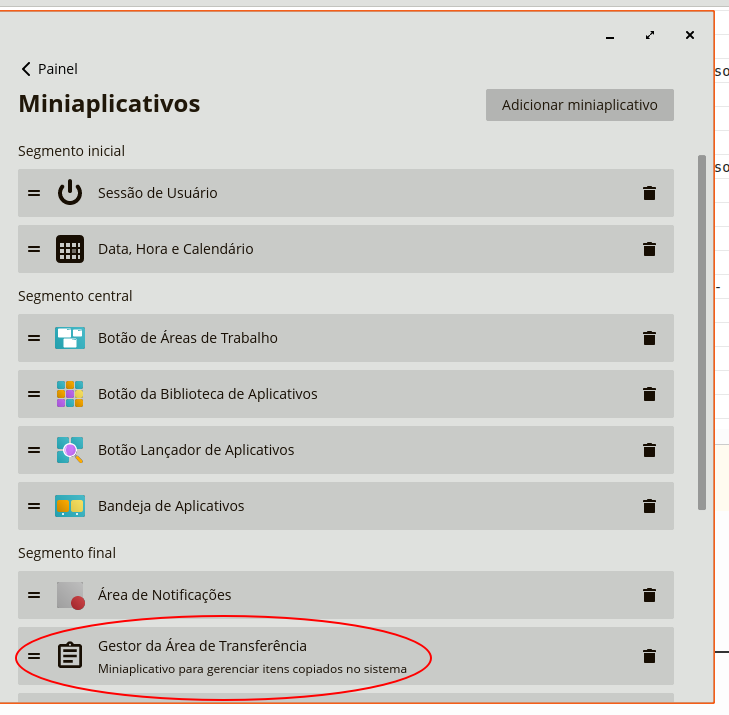
Task: Remove the Bandeja de Aplicativos applet
Action: [649, 506]
